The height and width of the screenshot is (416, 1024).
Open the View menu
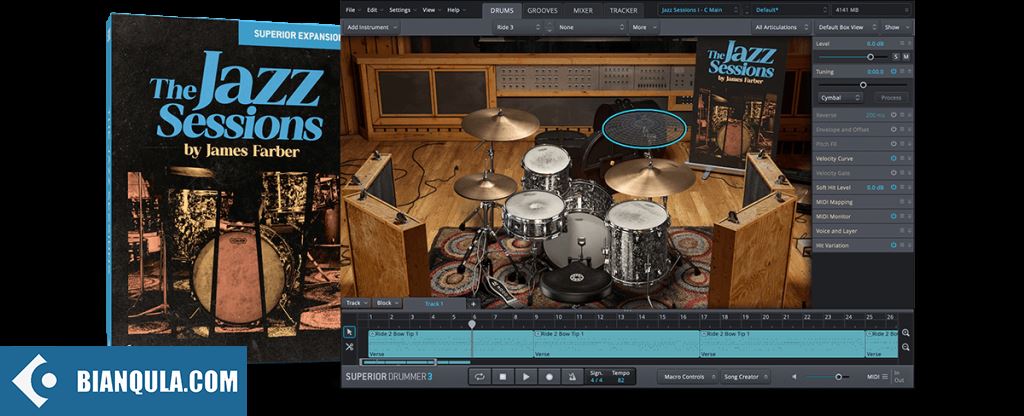coord(430,10)
